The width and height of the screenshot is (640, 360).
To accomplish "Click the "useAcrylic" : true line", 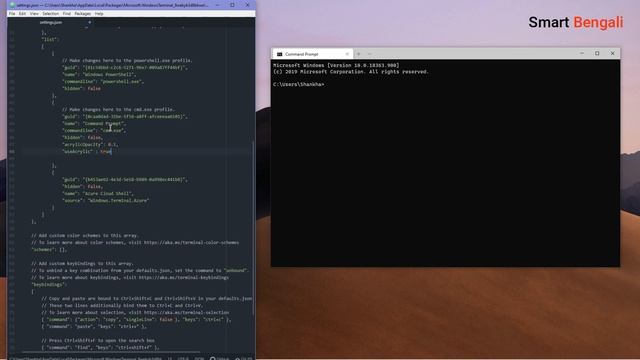I will pos(87,151).
